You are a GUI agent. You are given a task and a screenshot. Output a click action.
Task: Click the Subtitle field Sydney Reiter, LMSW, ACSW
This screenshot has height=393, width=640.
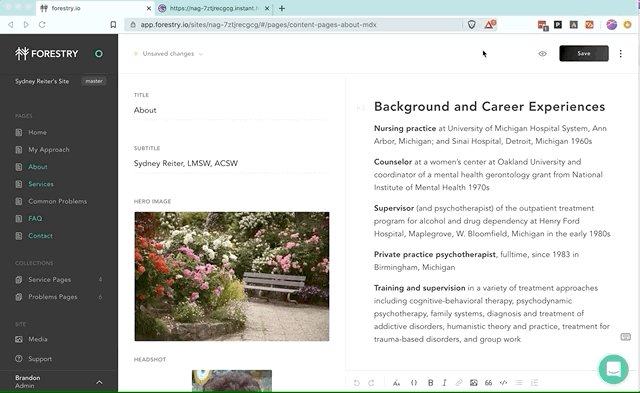tap(231, 163)
